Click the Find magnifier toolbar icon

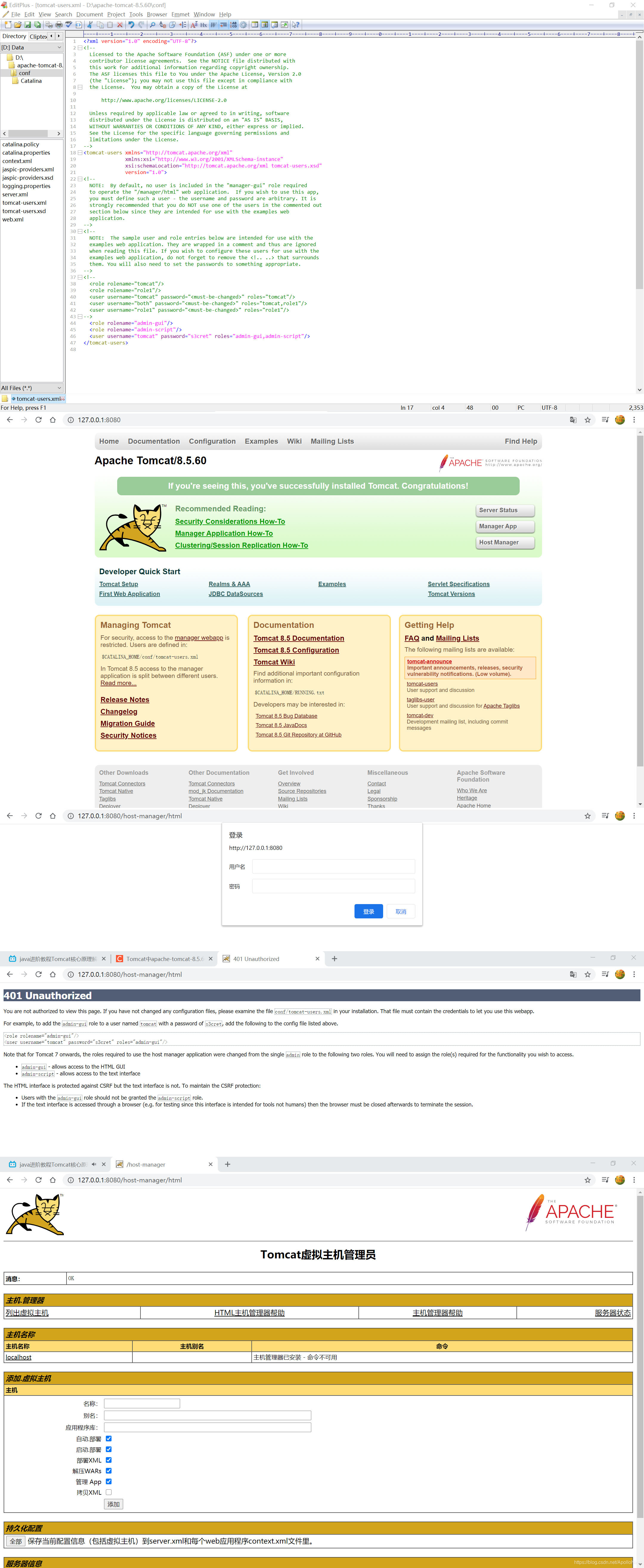[152, 25]
